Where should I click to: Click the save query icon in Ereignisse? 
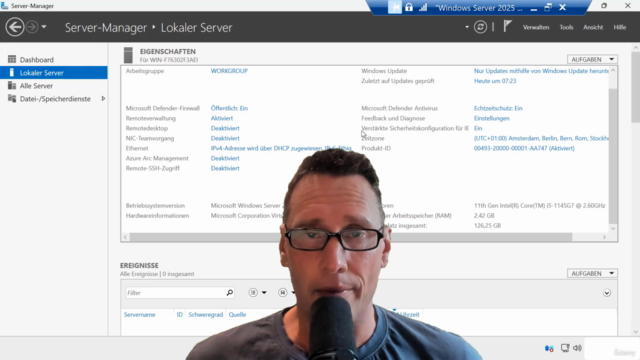click(282, 293)
